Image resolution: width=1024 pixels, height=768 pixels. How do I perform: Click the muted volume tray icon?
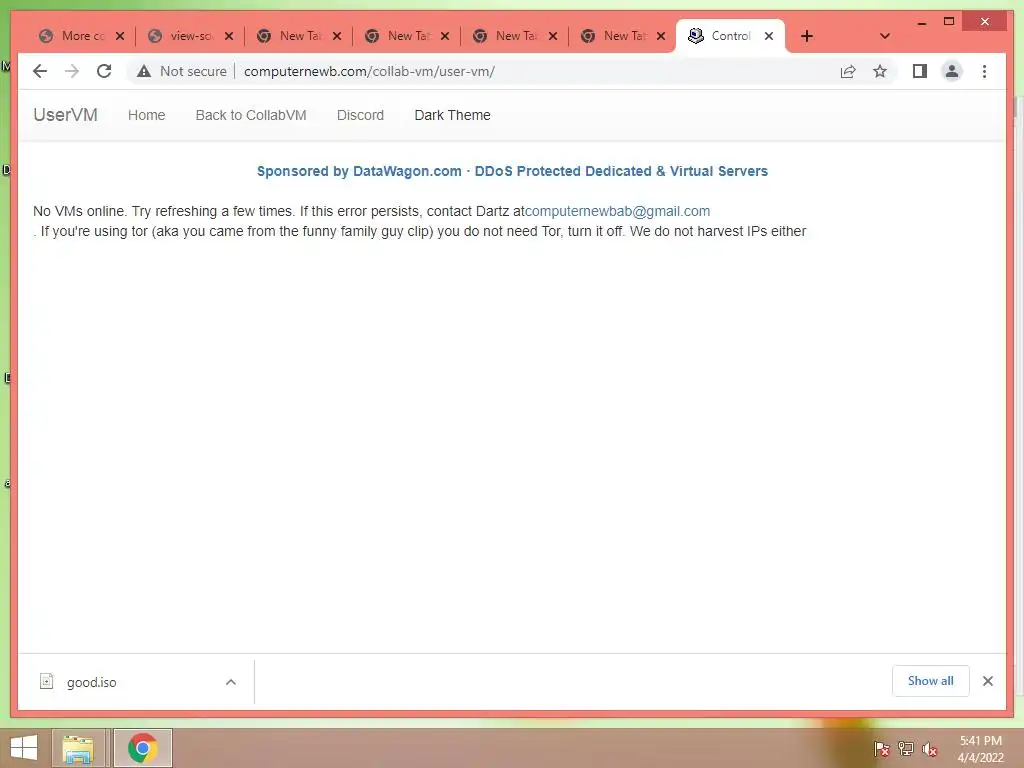tap(929, 748)
